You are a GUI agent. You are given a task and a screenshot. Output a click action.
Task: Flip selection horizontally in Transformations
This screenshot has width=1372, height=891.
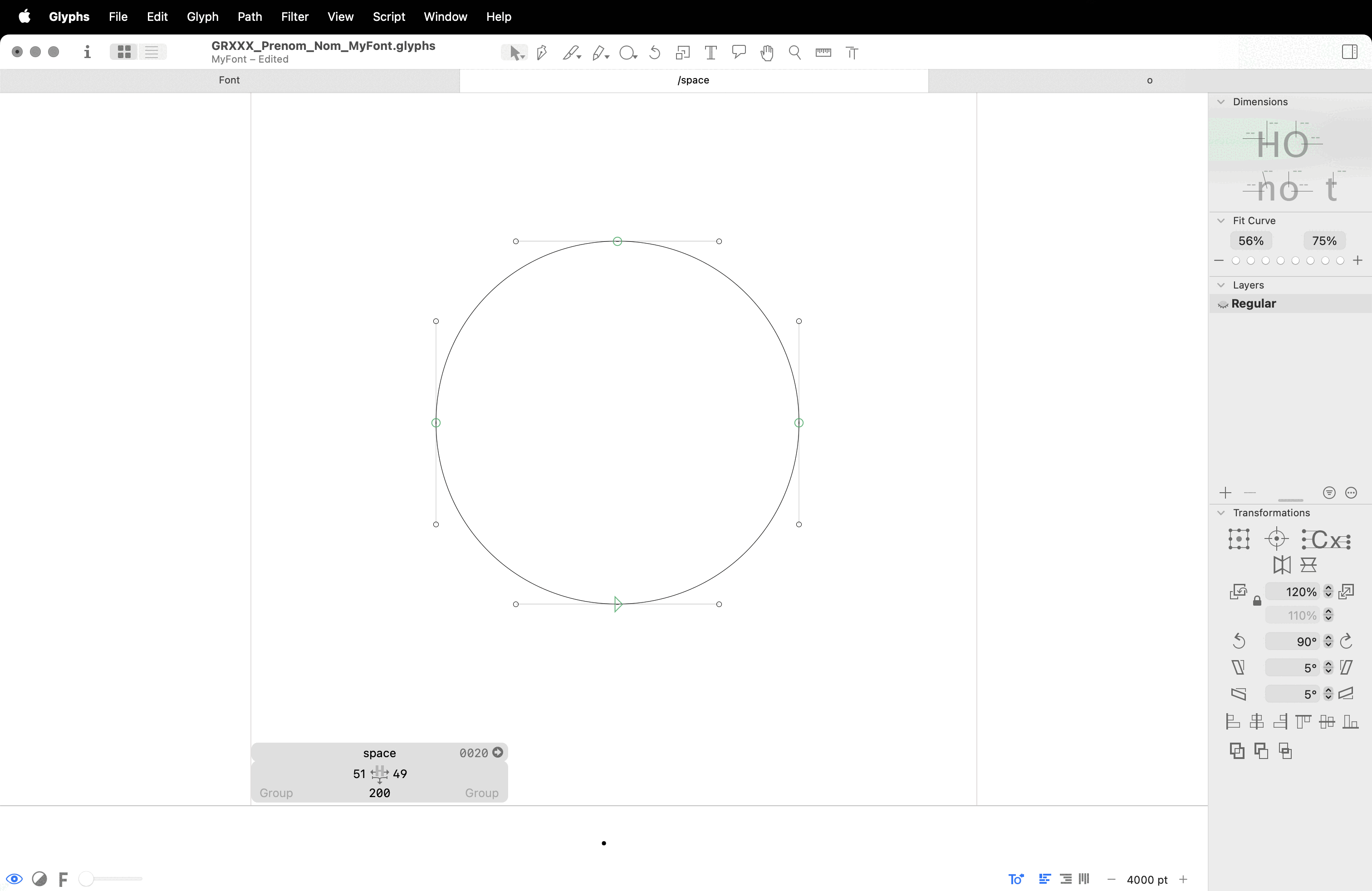click(1282, 565)
